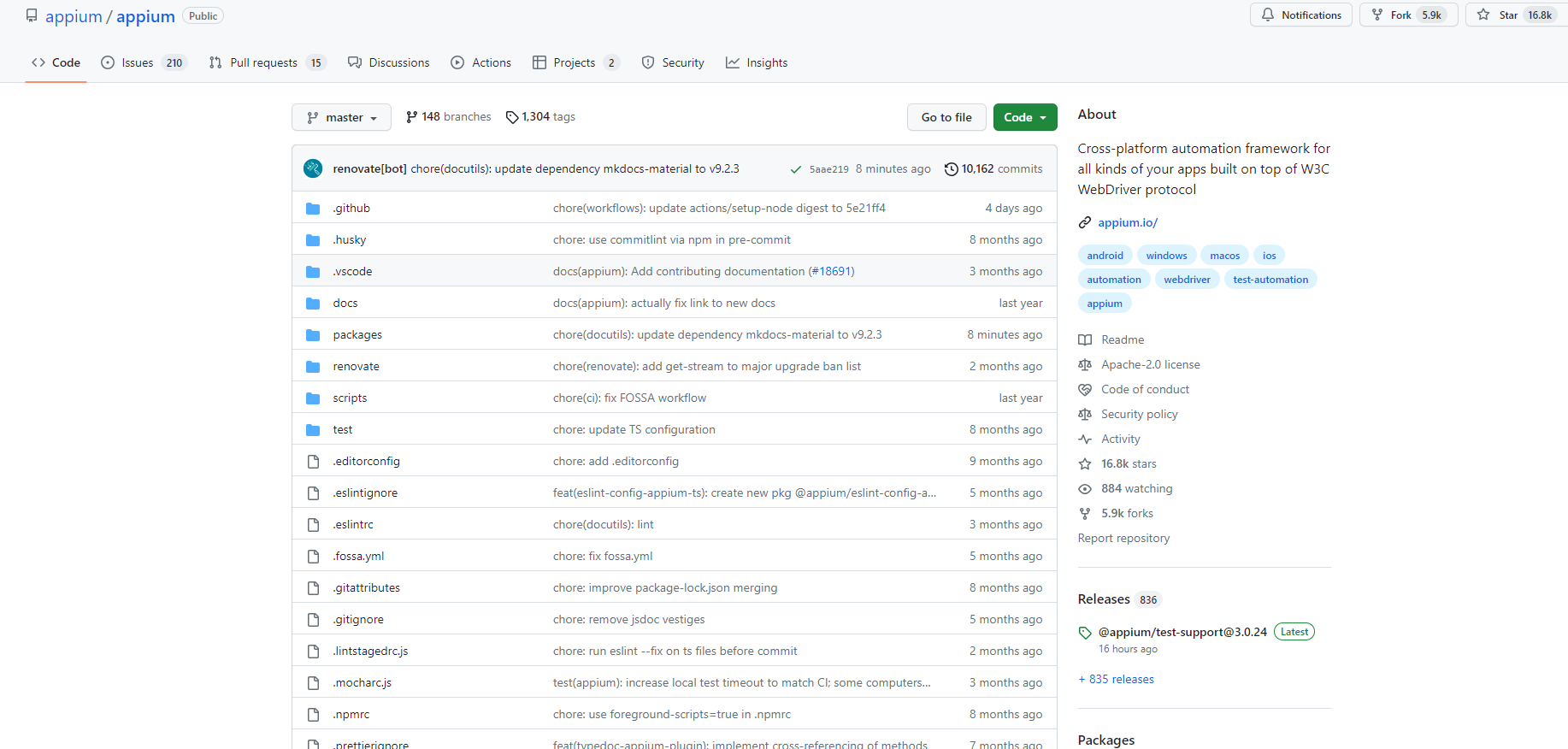1568x749 pixels.
Task: Click the branches icon beside 148
Action: pos(411,117)
